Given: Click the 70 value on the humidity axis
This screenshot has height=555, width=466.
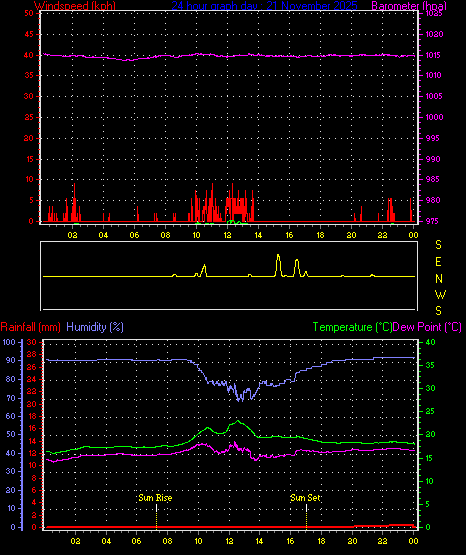Looking at the screenshot, I should 11,398.
